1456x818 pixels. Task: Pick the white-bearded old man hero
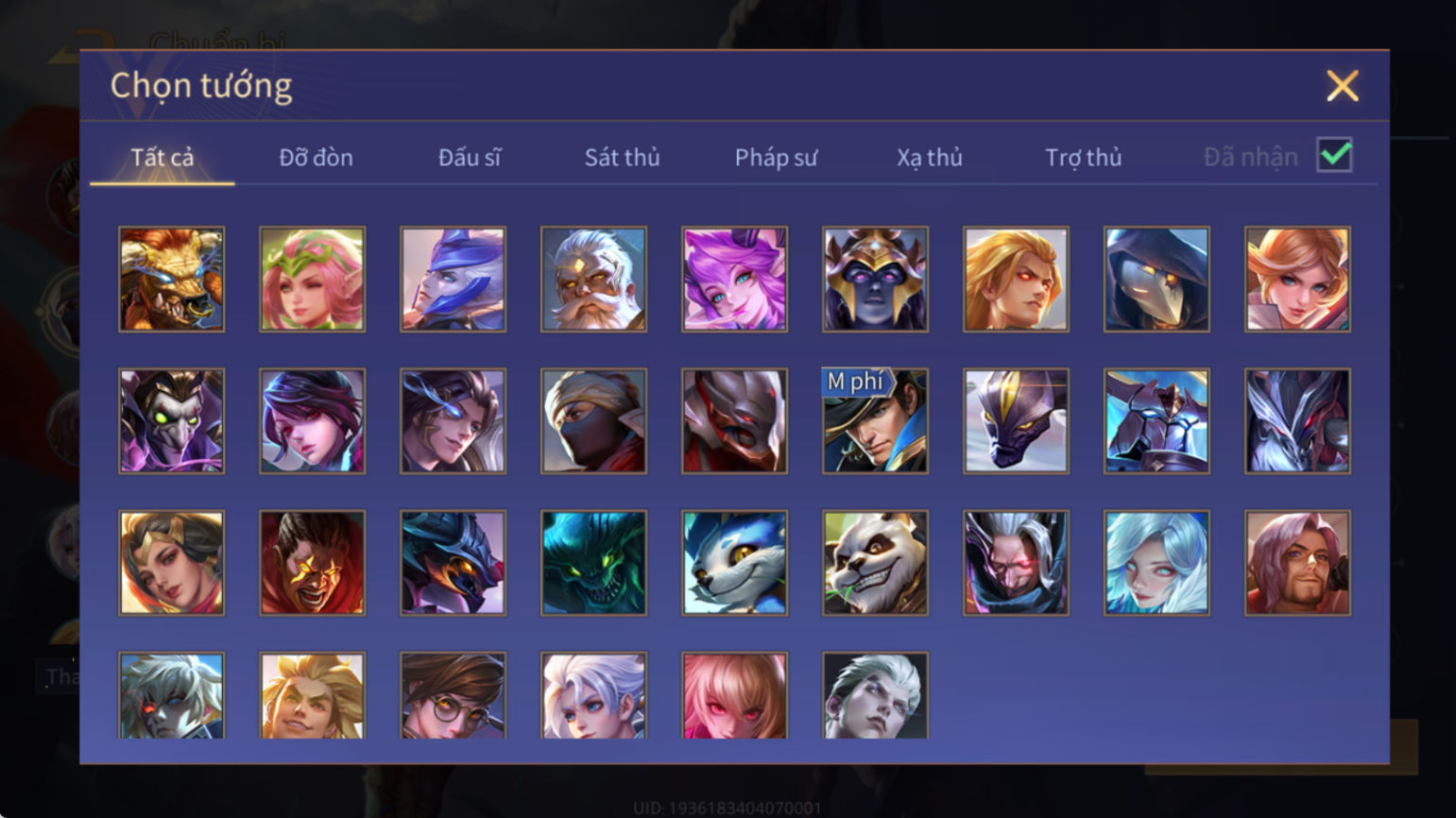(x=593, y=279)
